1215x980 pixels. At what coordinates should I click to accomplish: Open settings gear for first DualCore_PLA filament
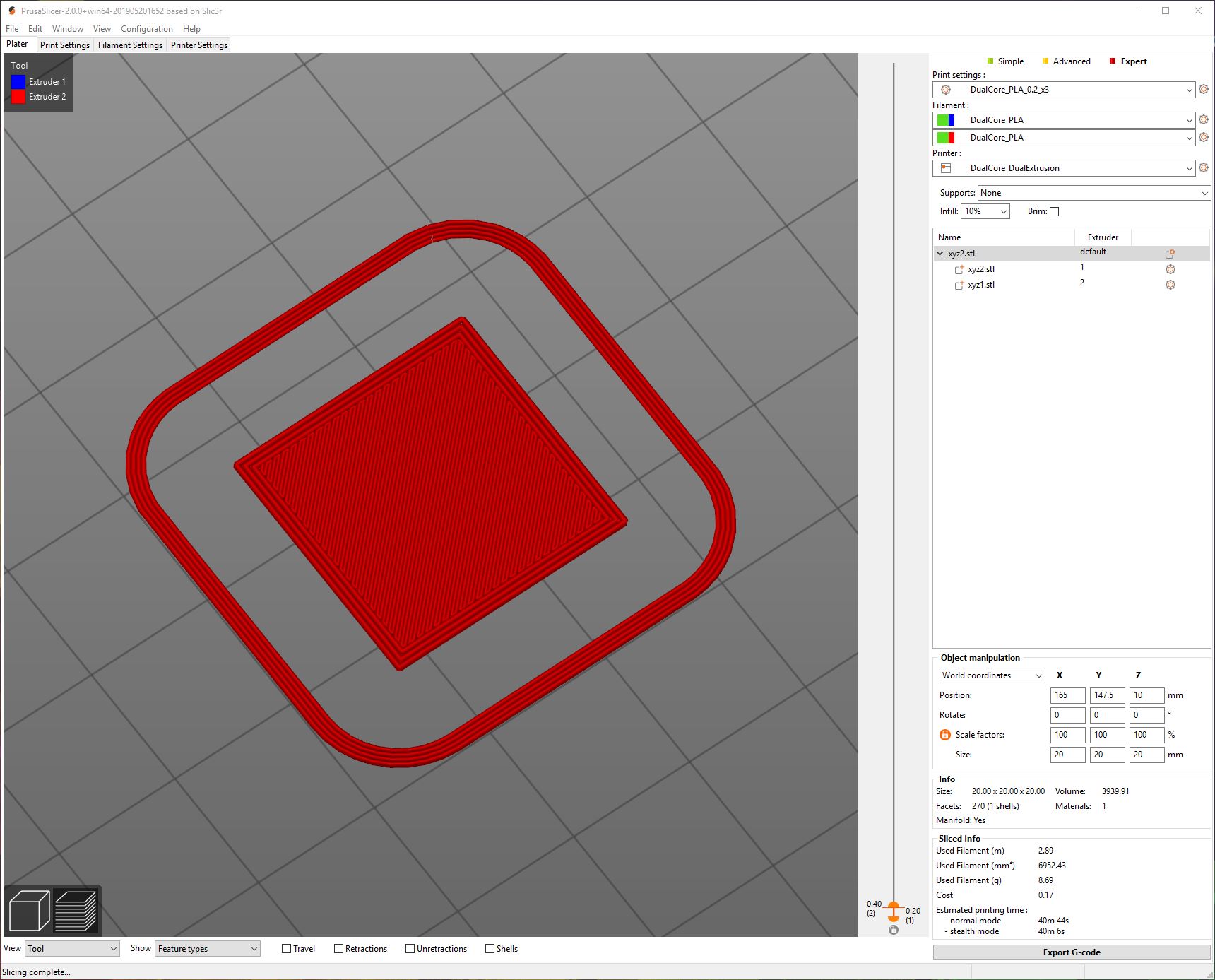coord(1204,120)
